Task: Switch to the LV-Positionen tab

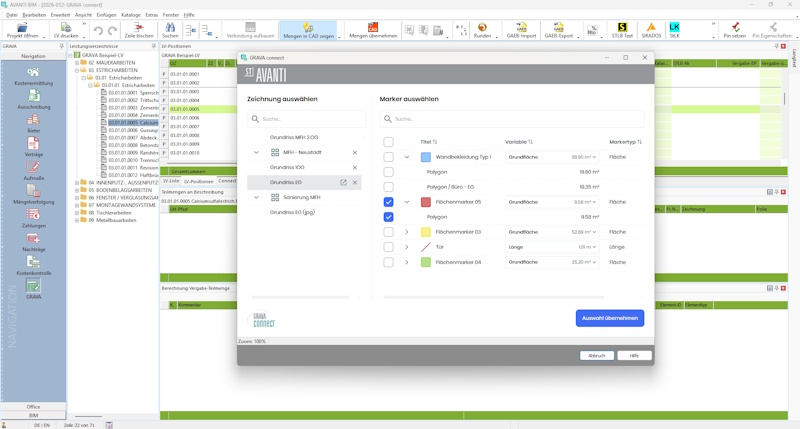Action: (x=198, y=181)
